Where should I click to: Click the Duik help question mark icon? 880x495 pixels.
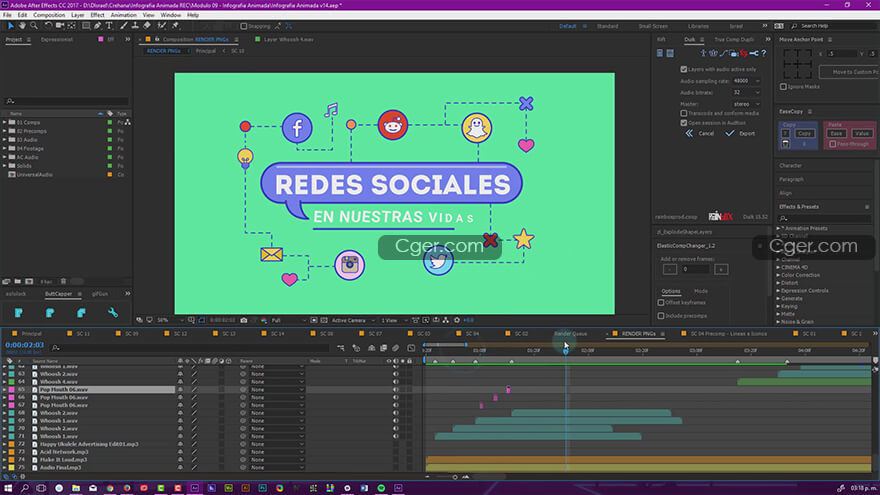tap(764, 53)
